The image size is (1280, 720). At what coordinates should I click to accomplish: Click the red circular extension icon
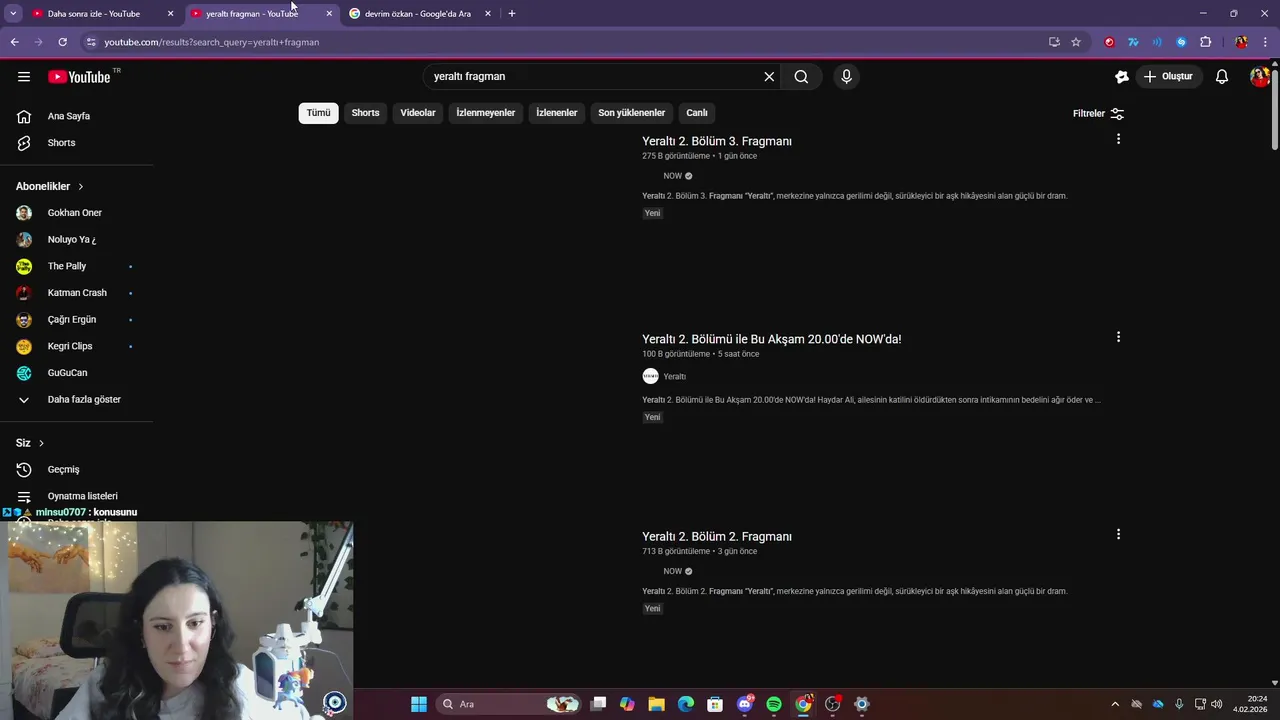(x=1109, y=42)
